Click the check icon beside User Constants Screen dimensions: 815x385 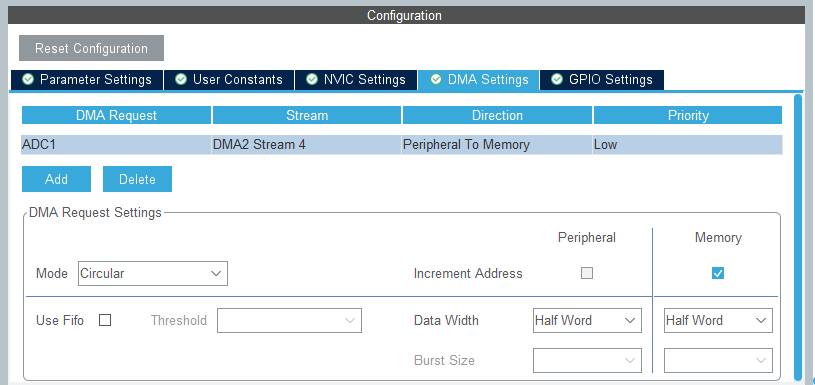click(x=181, y=79)
